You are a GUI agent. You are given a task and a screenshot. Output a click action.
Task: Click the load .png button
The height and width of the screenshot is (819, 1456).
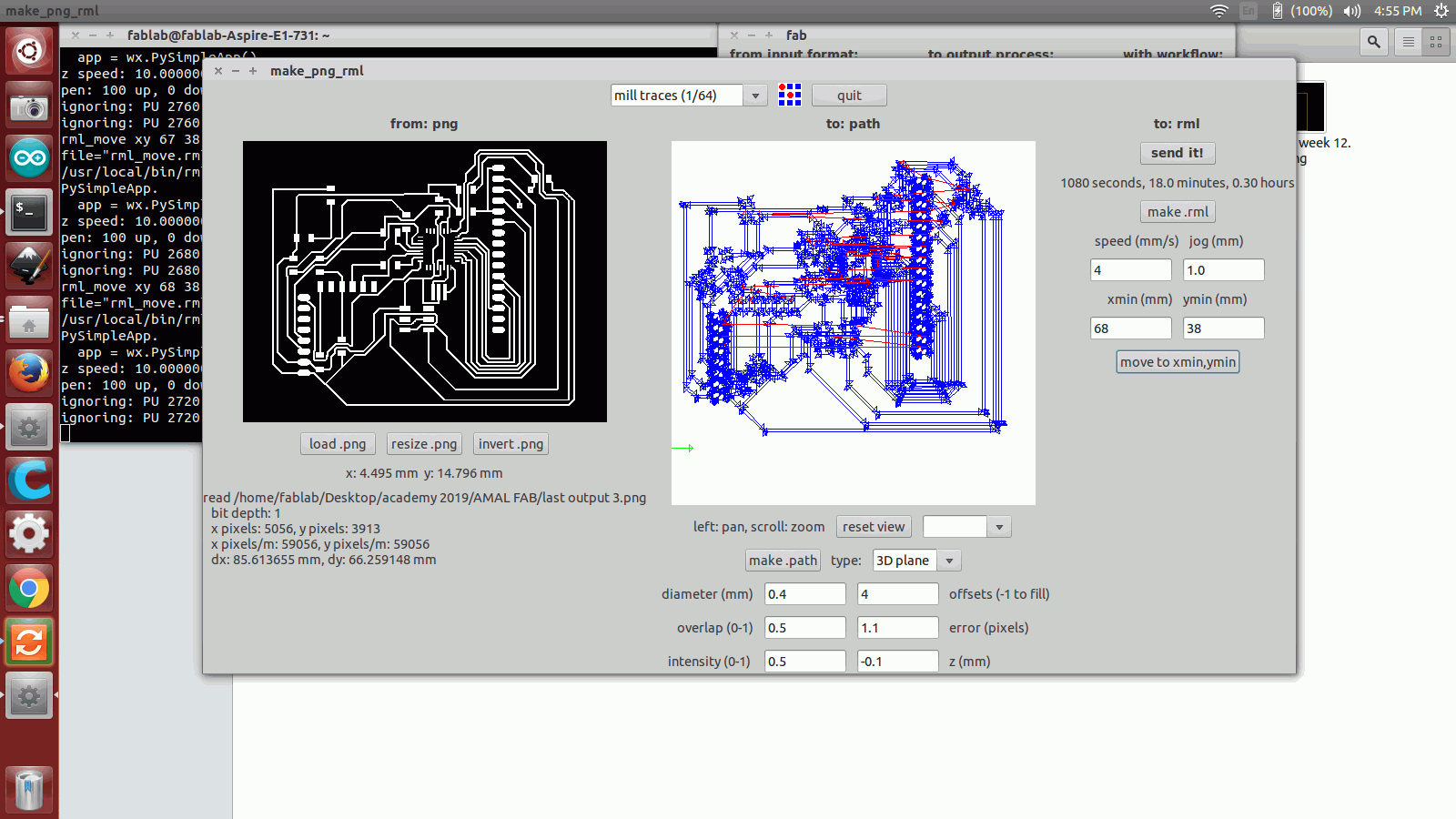(338, 443)
